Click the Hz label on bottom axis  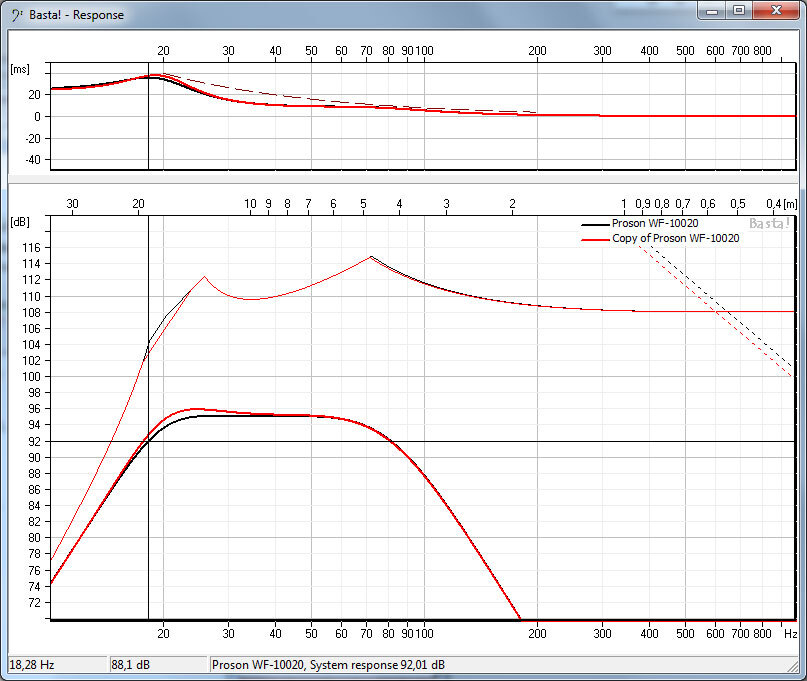pyautogui.click(x=791, y=634)
